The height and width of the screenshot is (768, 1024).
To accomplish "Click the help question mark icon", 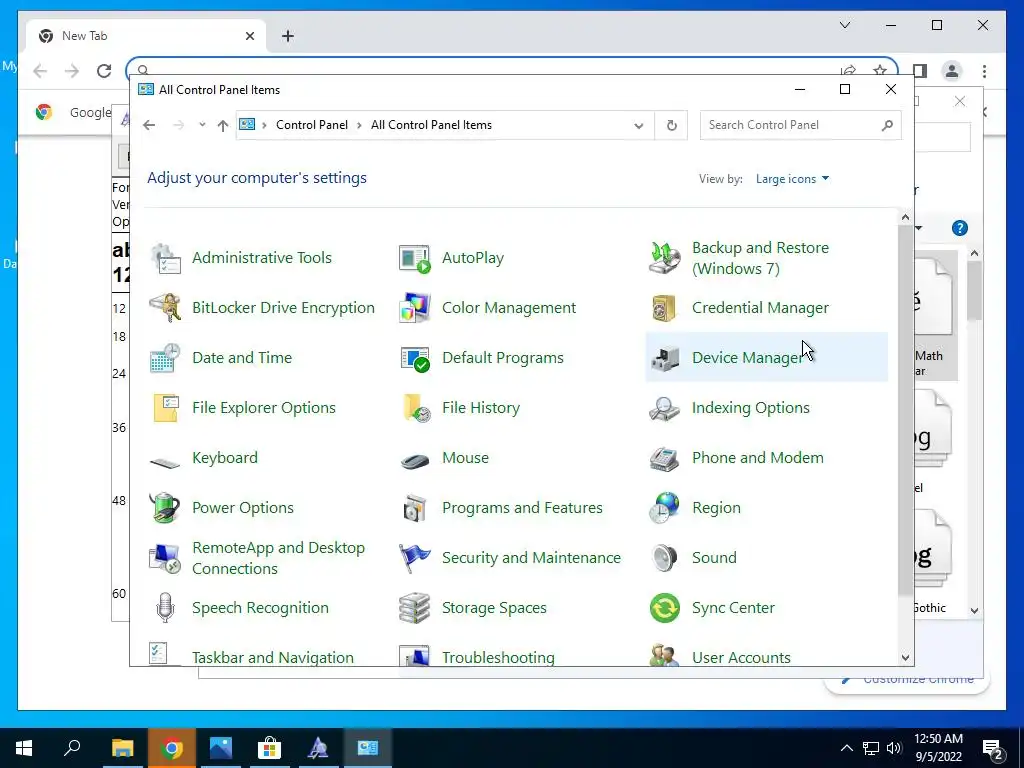I will point(959,228).
